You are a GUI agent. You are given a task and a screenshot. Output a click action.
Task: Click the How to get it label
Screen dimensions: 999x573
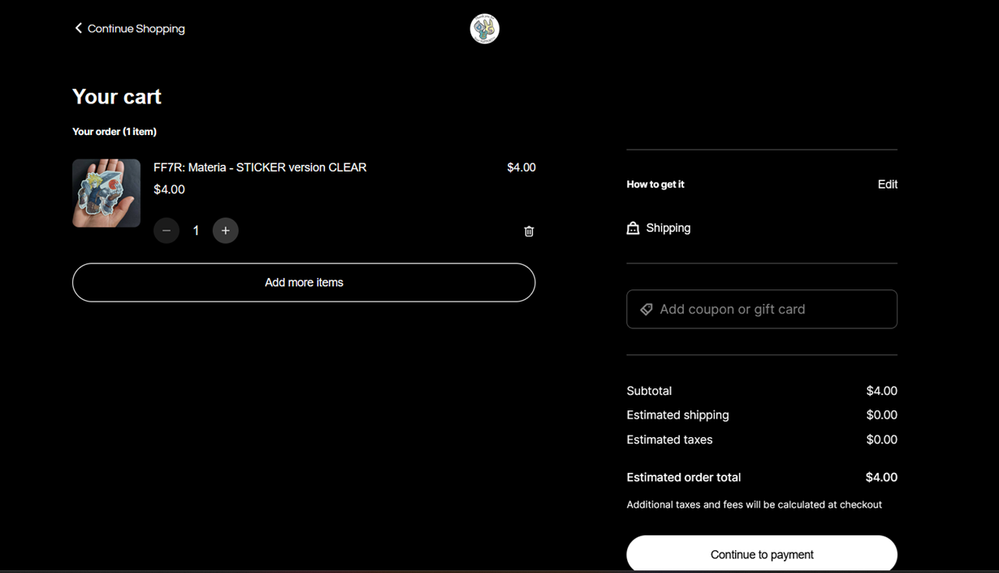tap(655, 184)
